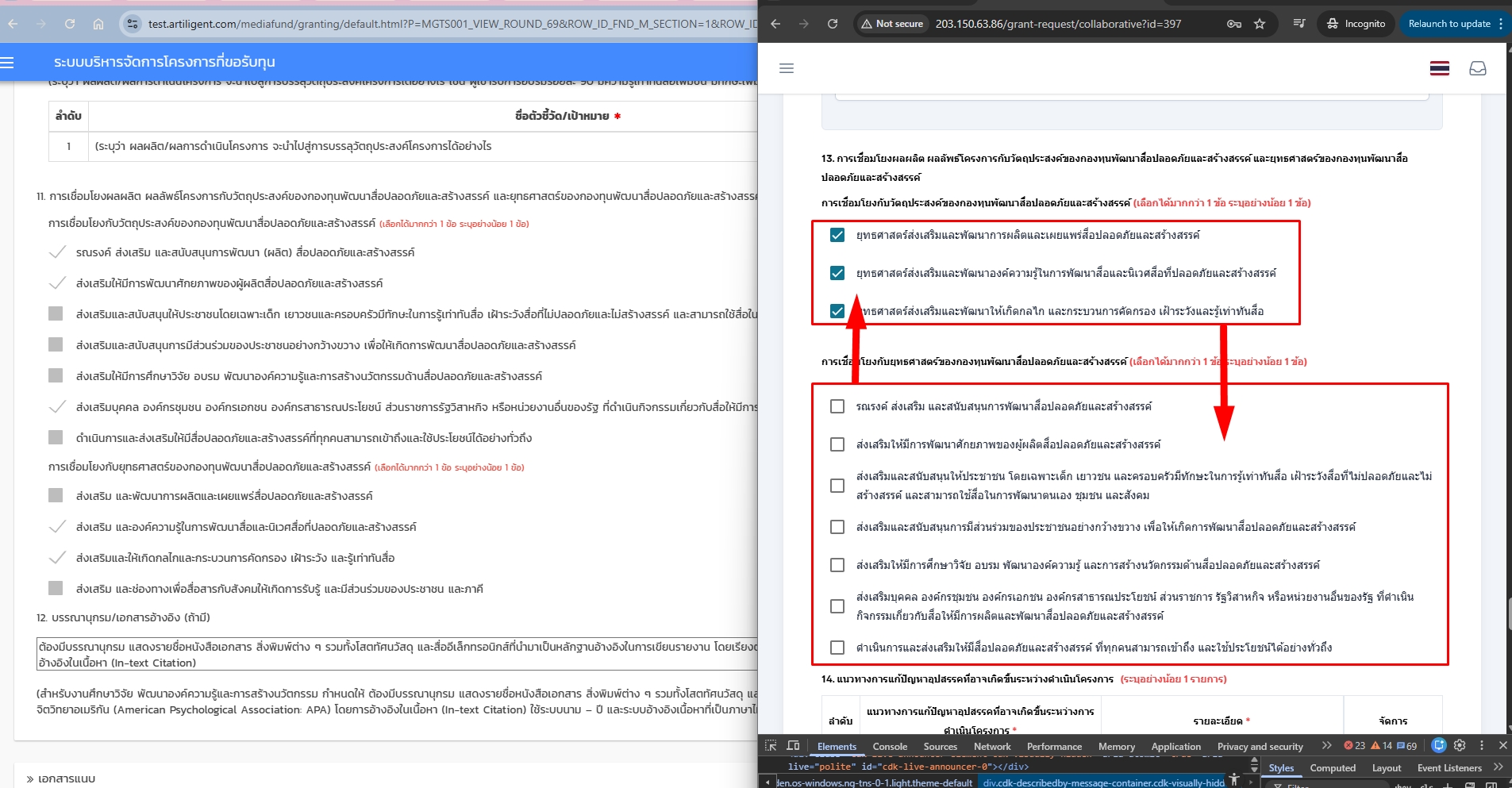Image resolution: width=1512 pixels, height=788 pixels.
Task: Open the inbox tray icon
Action: pos(1478,68)
